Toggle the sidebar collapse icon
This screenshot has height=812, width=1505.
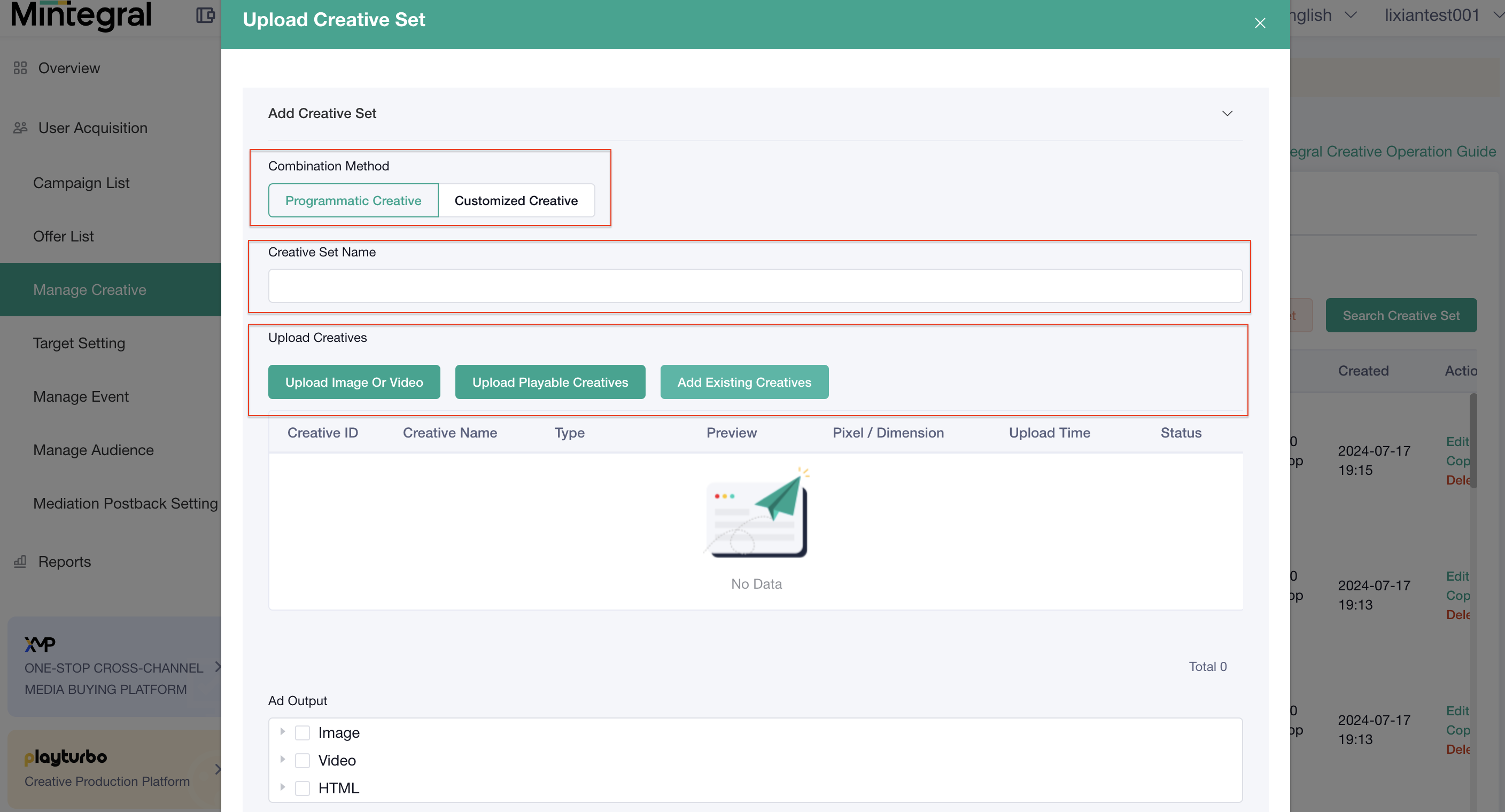pos(205,15)
